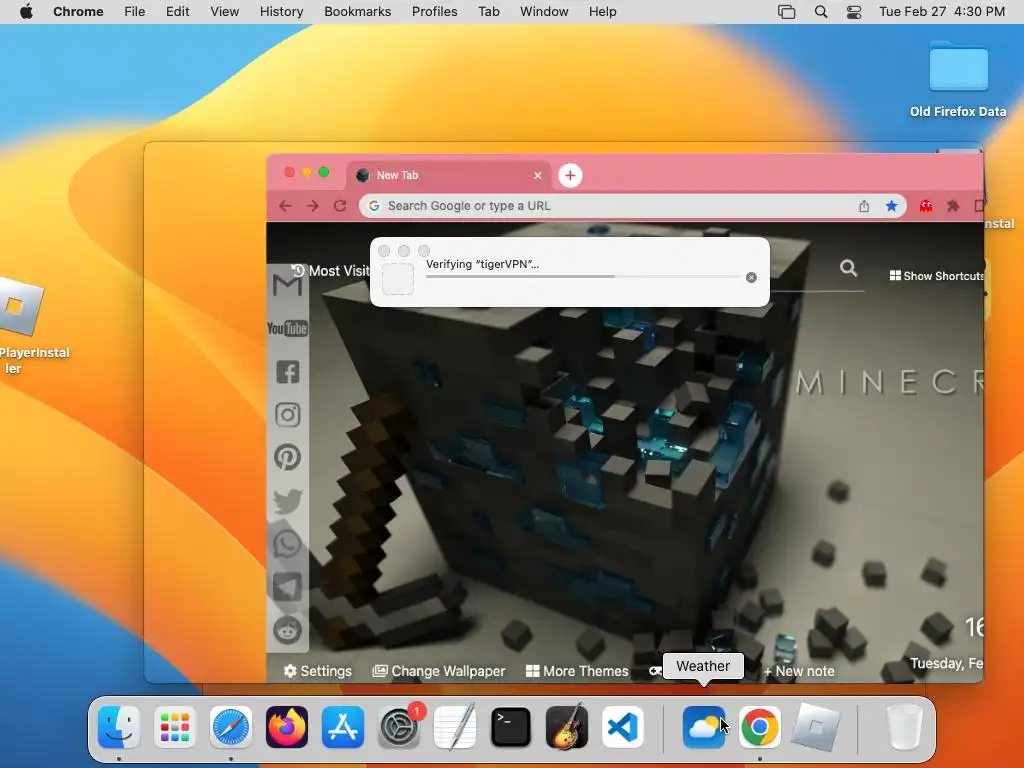This screenshot has width=1024, height=768.
Task: Select RobloxPlayerInstaller on the desktop
Action: point(20,325)
